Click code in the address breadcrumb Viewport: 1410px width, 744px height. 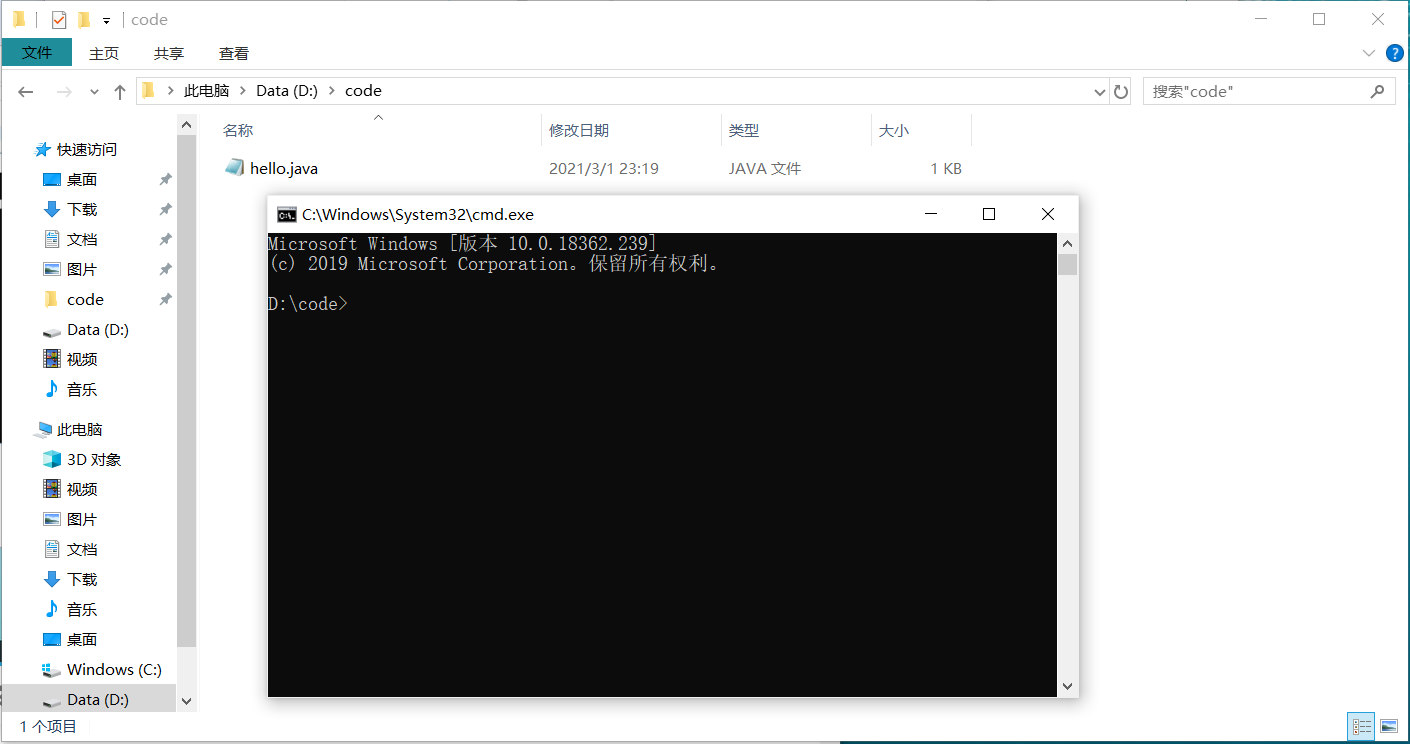click(363, 90)
